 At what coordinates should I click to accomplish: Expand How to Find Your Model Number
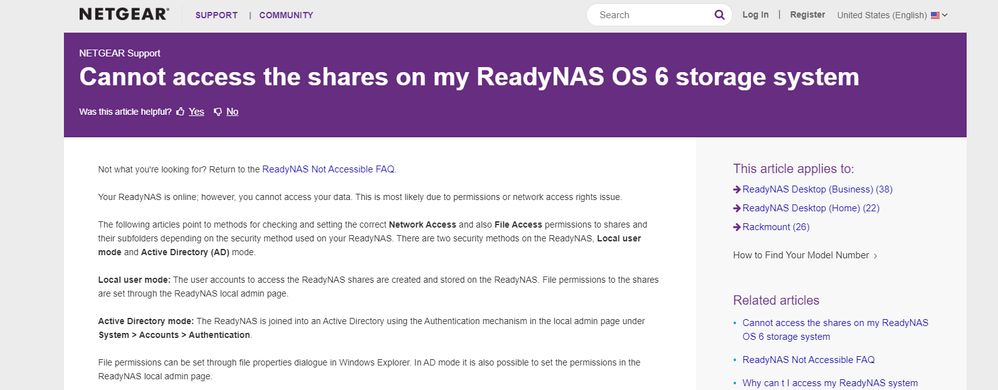805,255
